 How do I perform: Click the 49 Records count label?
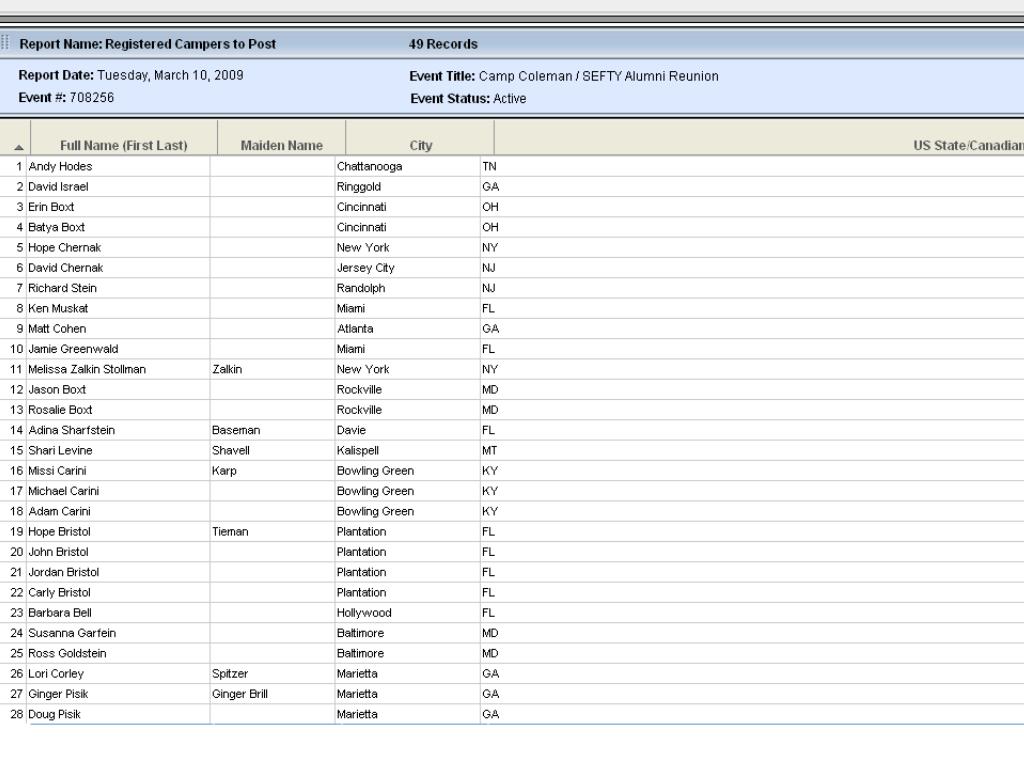[443, 44]
